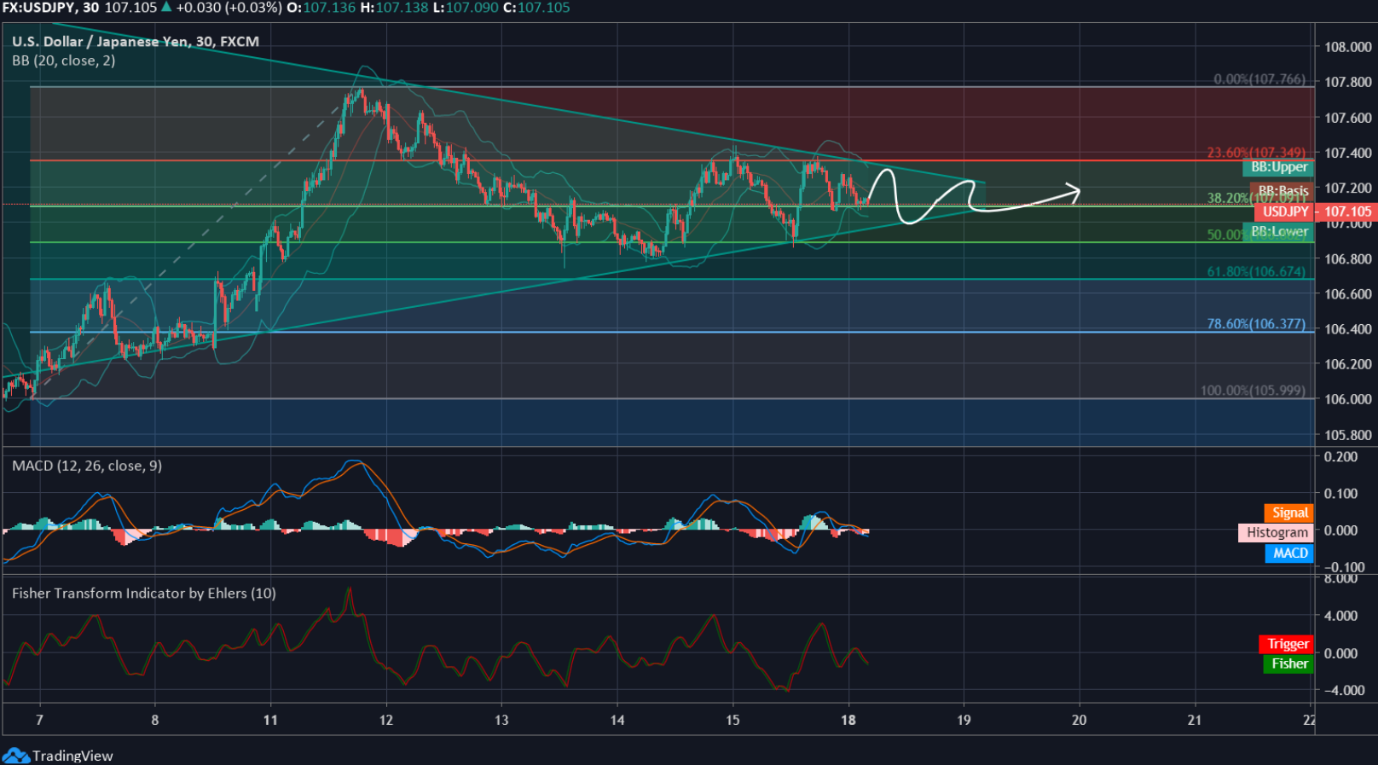Screen dimensions: 1378x765
Task: Click the green Fisher scale label
Action: coord(1288,663)
